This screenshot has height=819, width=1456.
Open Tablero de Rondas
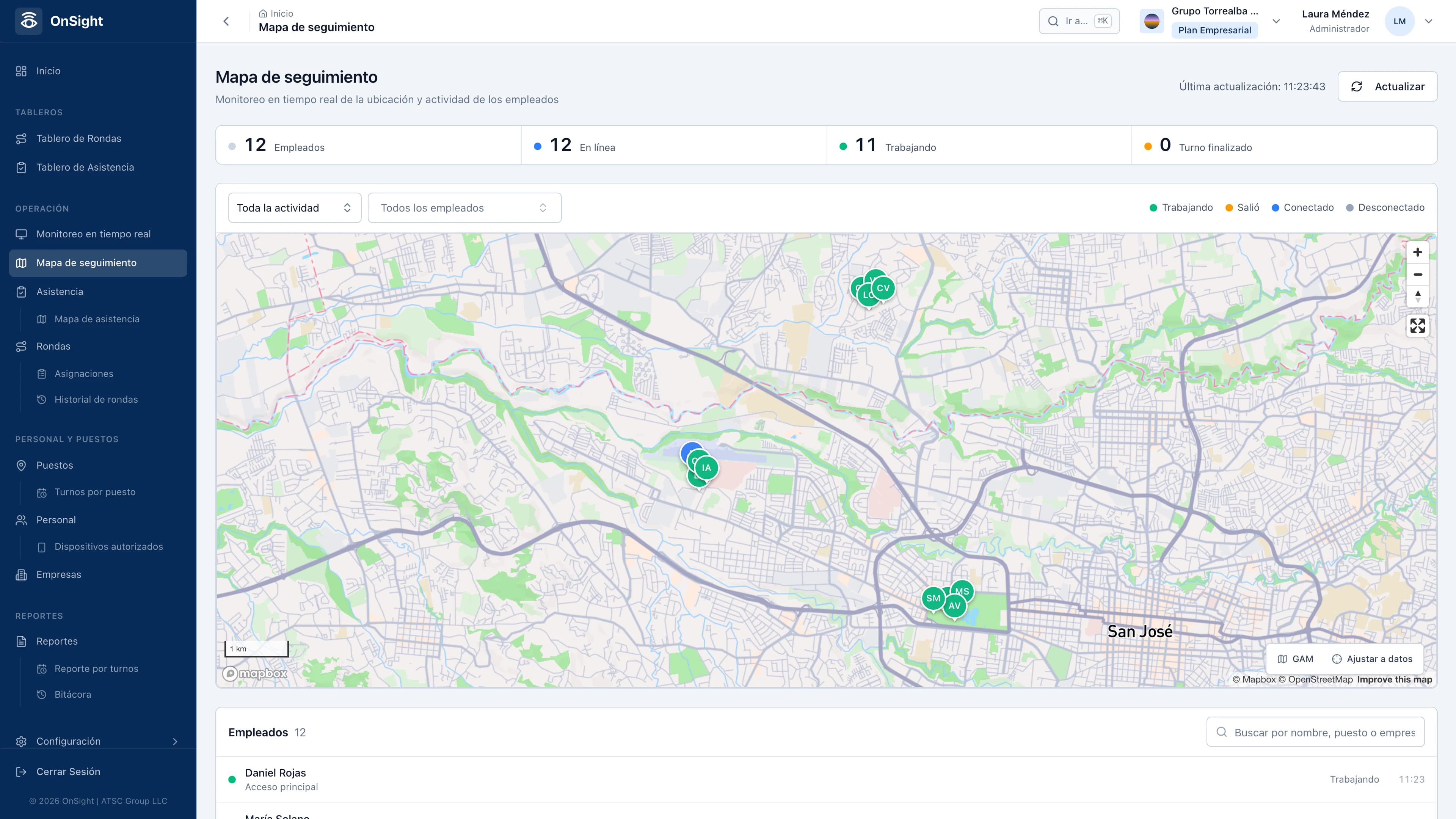pyautogui.click(x=98, y=138)
